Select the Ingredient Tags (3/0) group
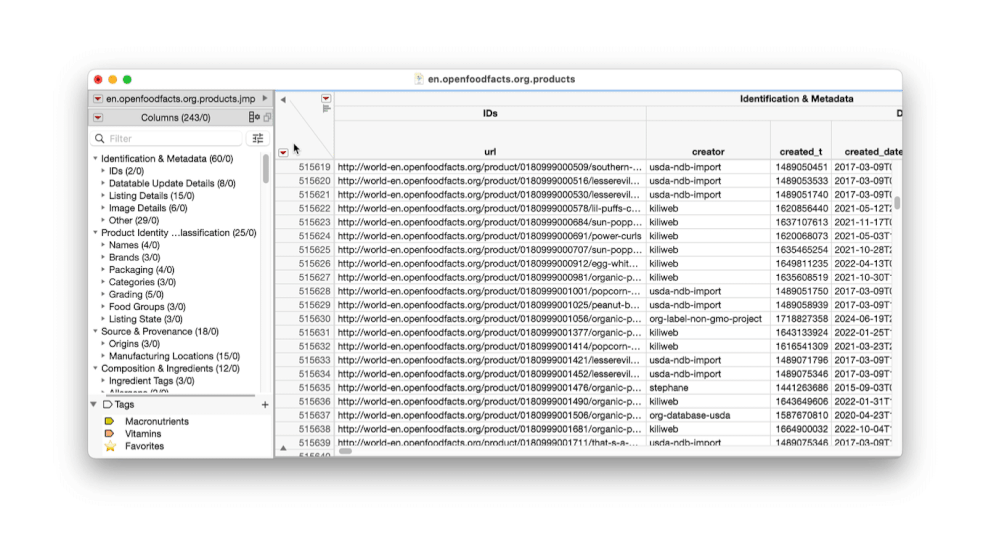999x536 pixels. (152, 380)
